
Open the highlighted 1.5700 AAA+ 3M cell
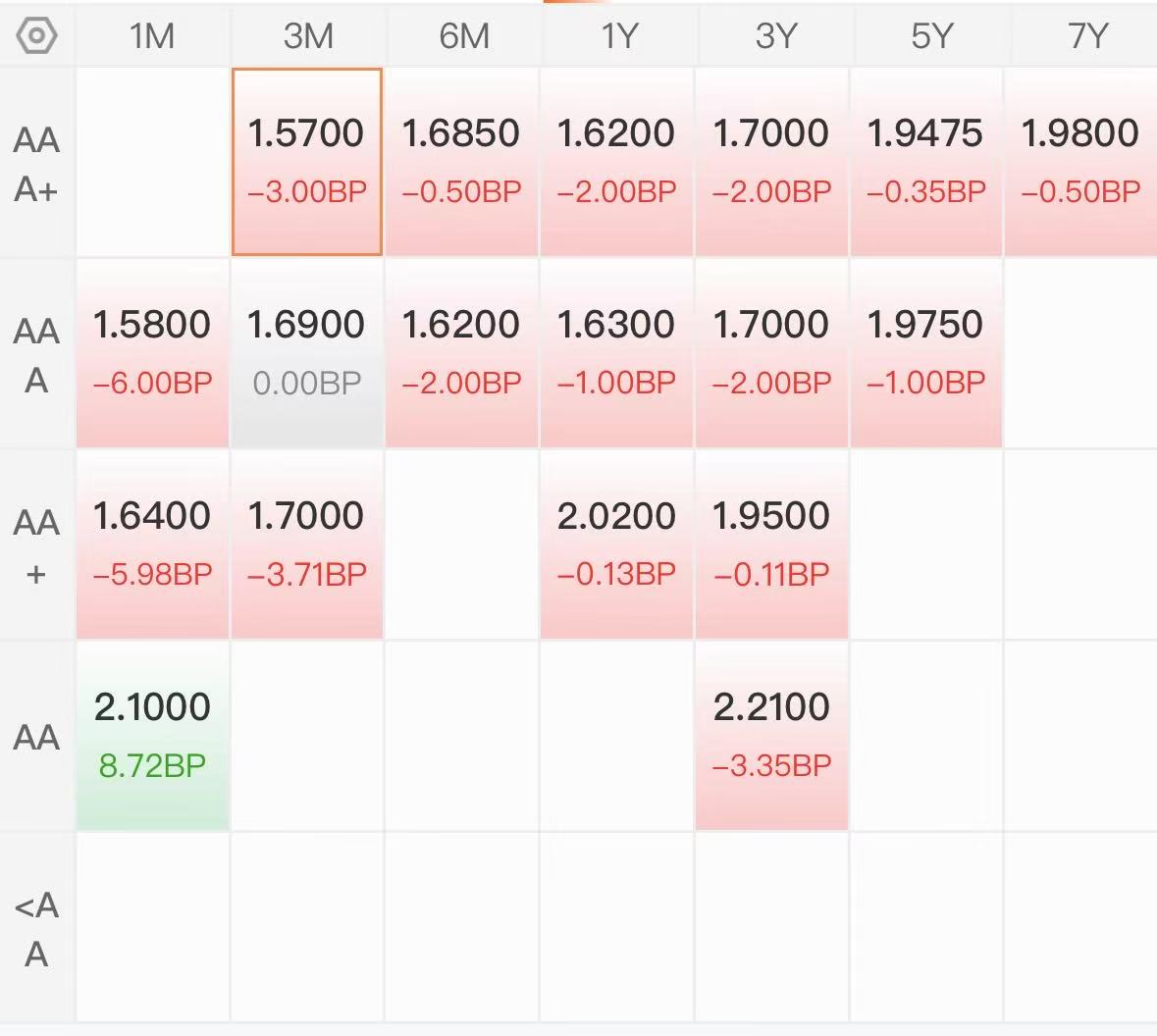tap(307, 162)
